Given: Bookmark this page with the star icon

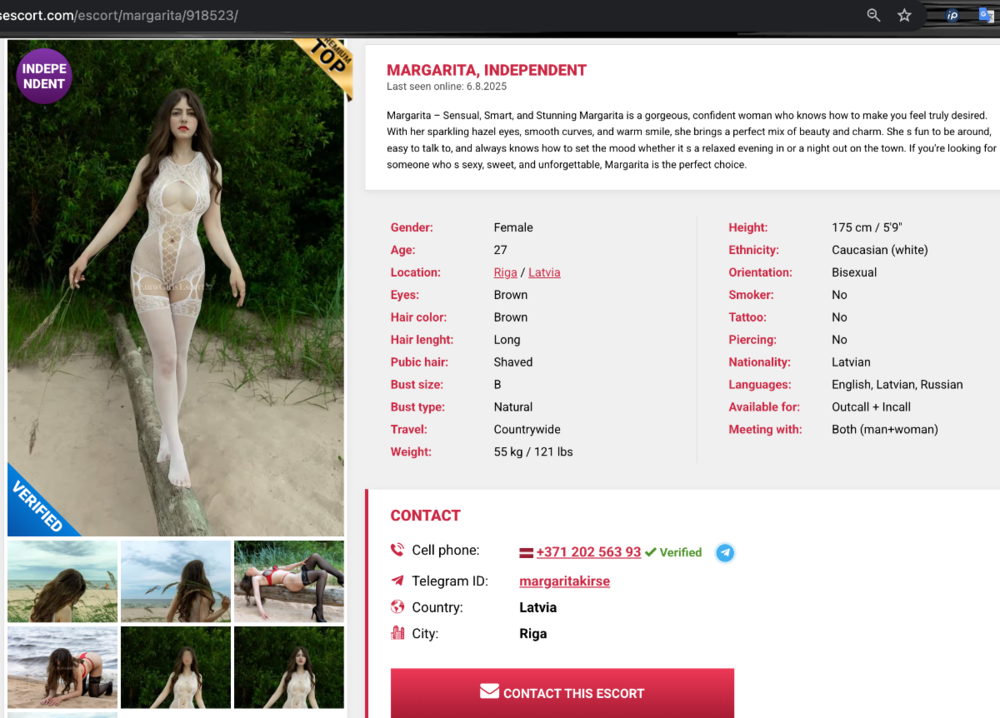Looking at the screenshot, I should pos(904,15).
